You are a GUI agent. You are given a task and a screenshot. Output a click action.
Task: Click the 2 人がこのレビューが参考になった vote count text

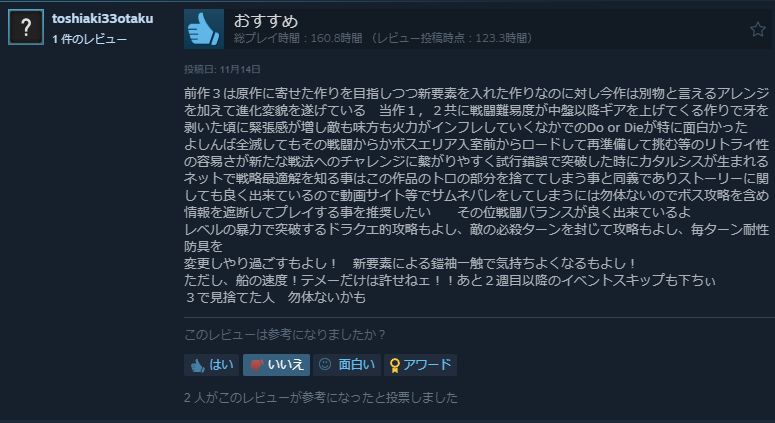click(321, 397)
